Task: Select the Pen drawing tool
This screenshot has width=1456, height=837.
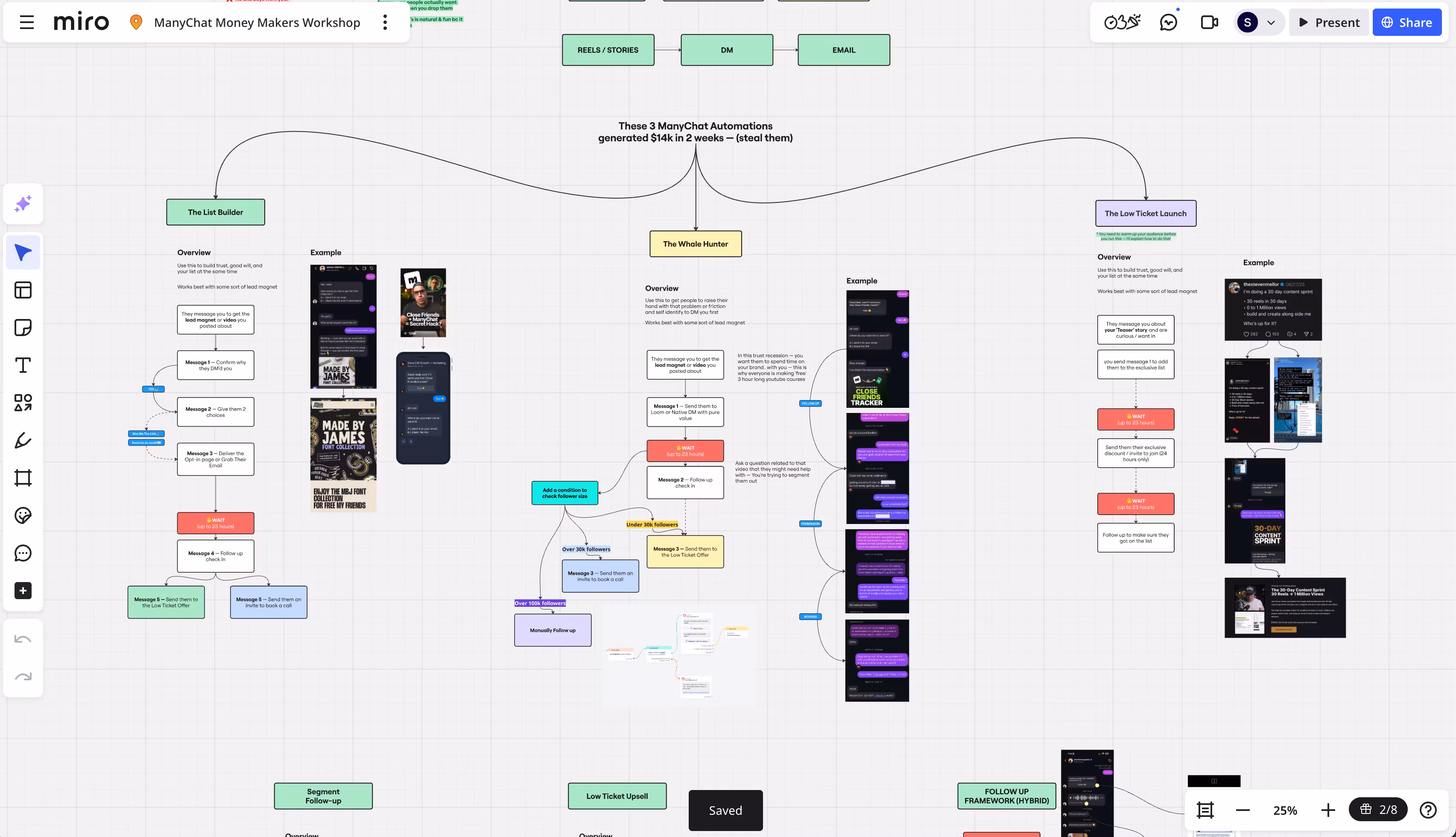Action: tap(23, 440)
